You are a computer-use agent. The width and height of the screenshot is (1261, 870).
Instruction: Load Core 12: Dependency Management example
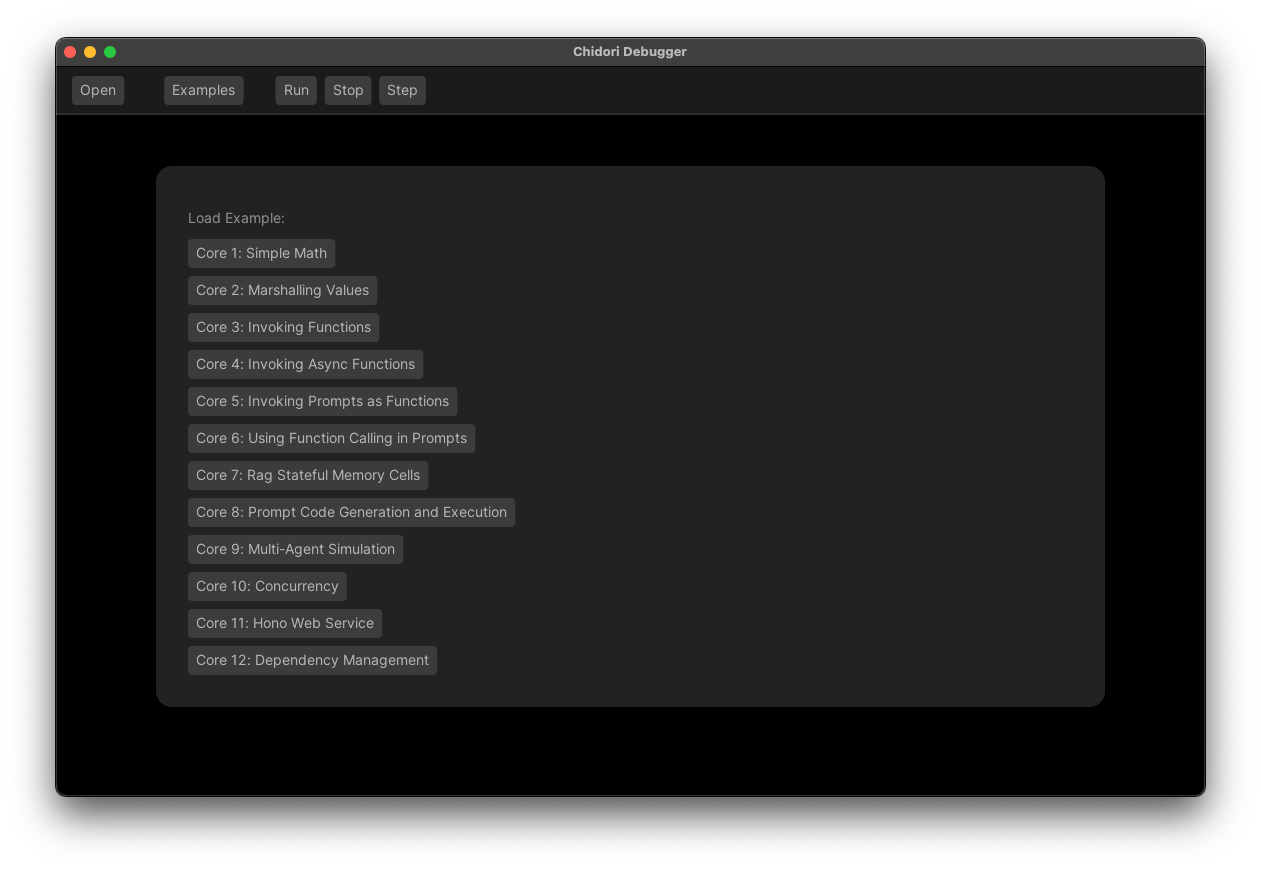pyautogui.click(x=312, y=660)
